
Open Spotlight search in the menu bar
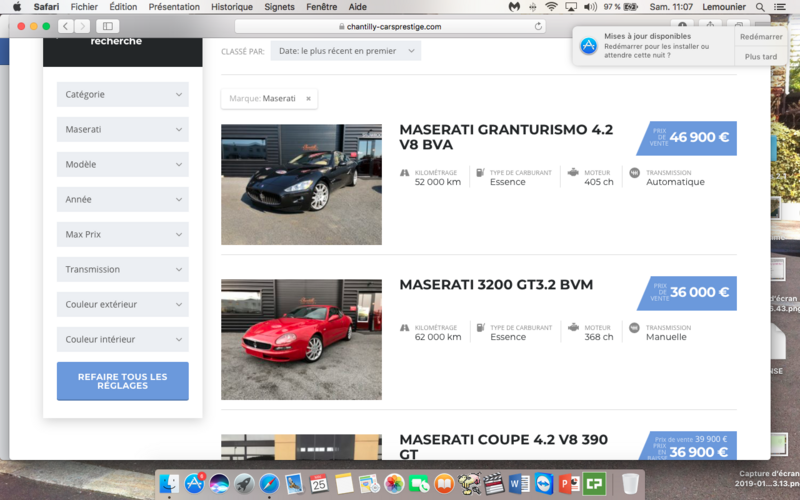(x=760, y=7)
